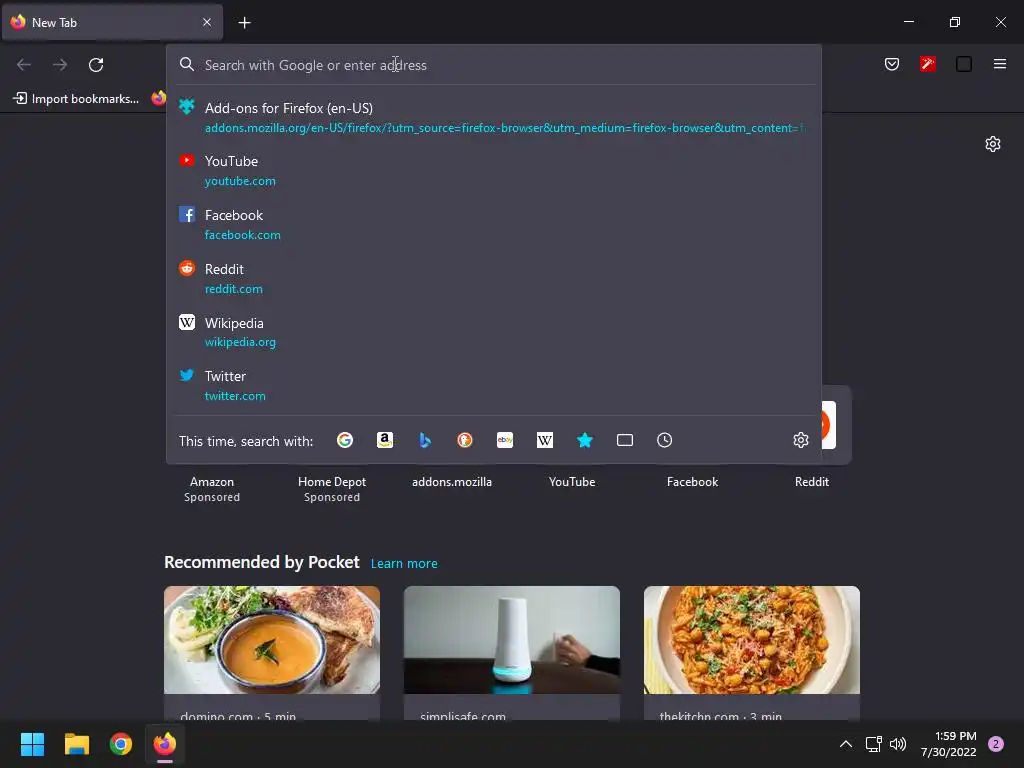The height and width of the screenshot is (768, 1024).
Task: Open network status icon in tray
Action: (x=873, y=744)
